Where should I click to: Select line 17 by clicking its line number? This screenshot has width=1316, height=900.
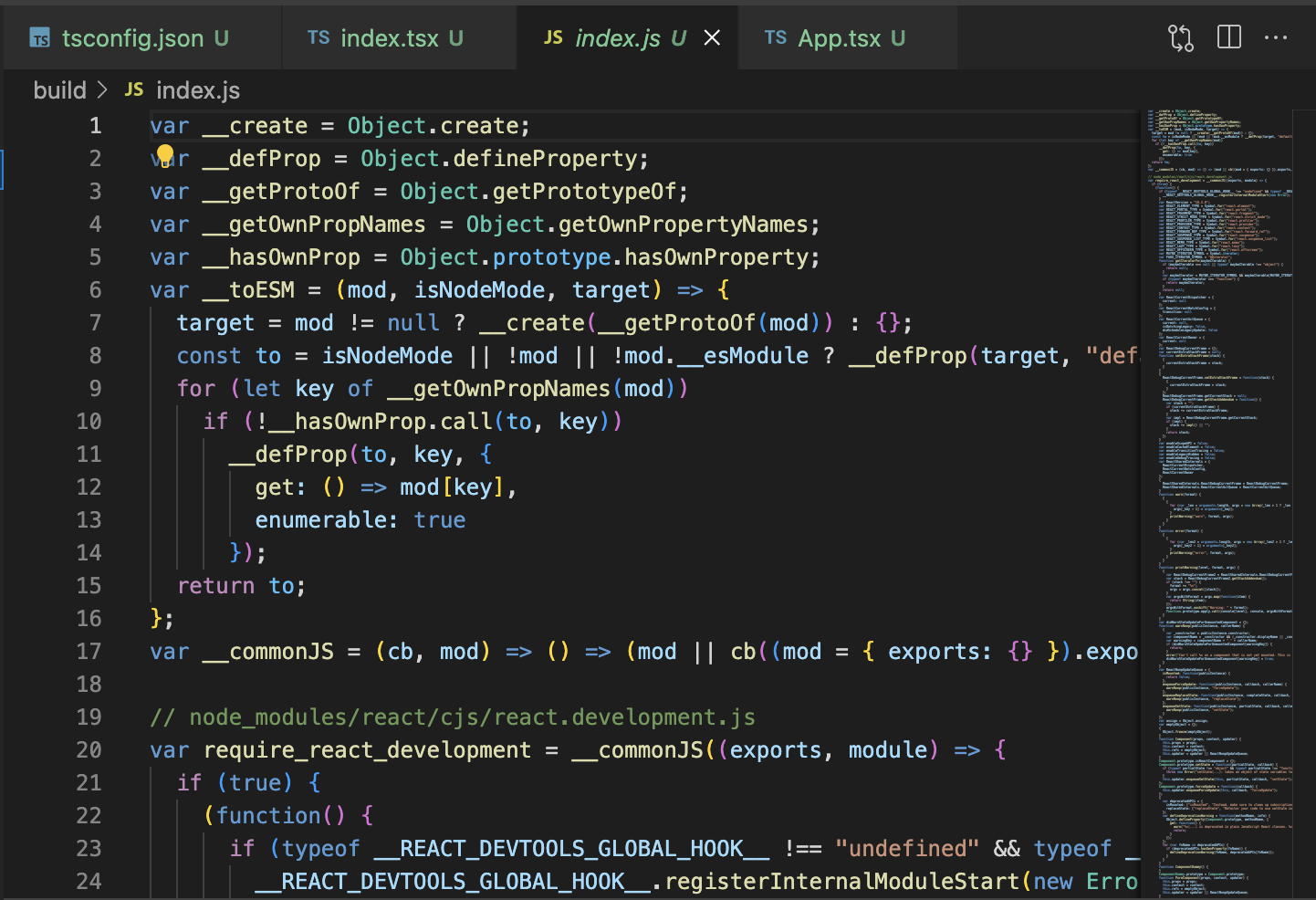(x=89, y=651)
